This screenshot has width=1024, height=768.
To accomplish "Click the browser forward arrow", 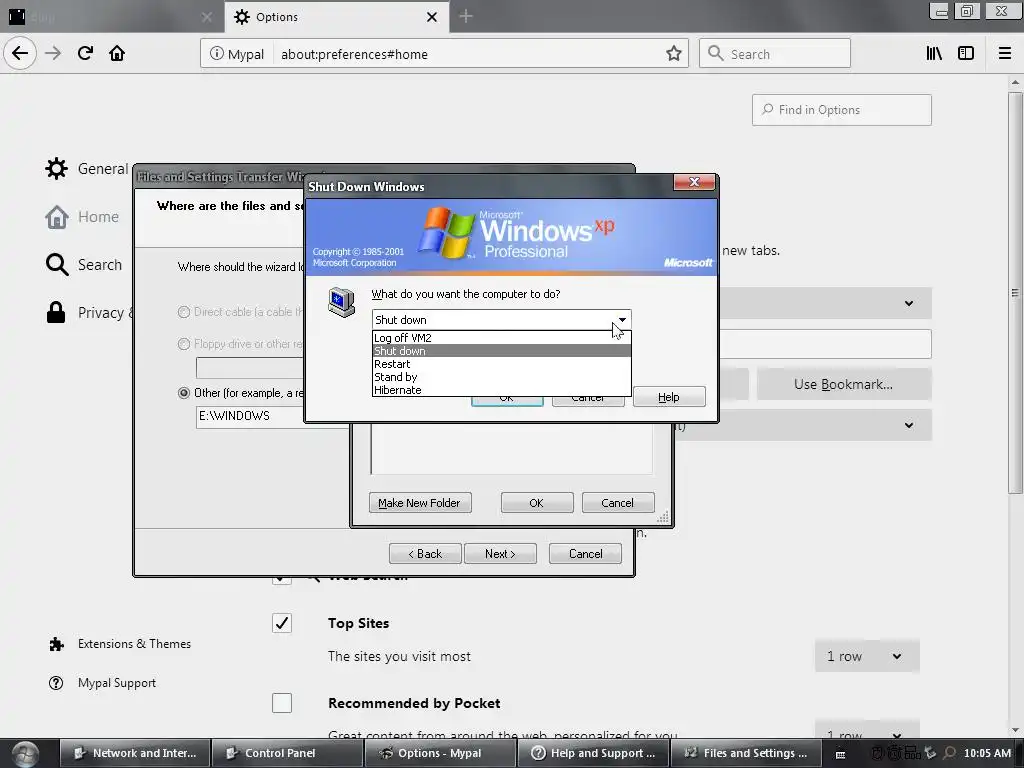I will click(x=53, y=54).
